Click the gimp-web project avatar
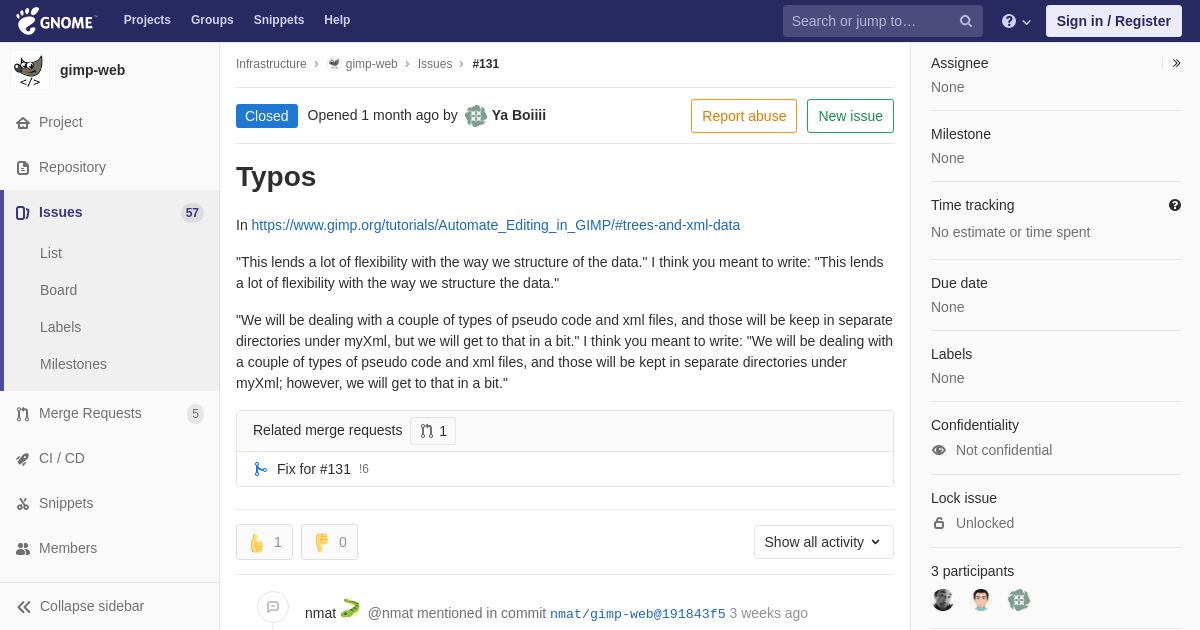This screenshot has height=630, width=1200. 30,71
